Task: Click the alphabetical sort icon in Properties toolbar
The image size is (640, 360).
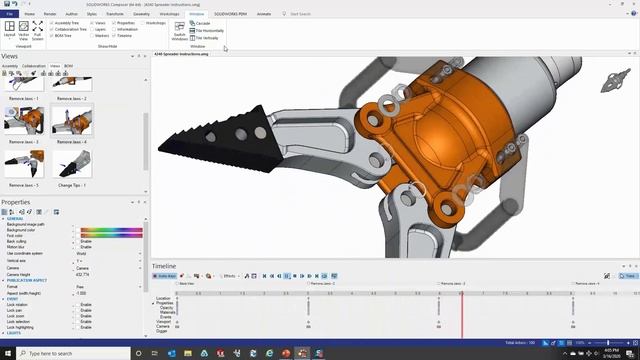Action: click(12, 212)
